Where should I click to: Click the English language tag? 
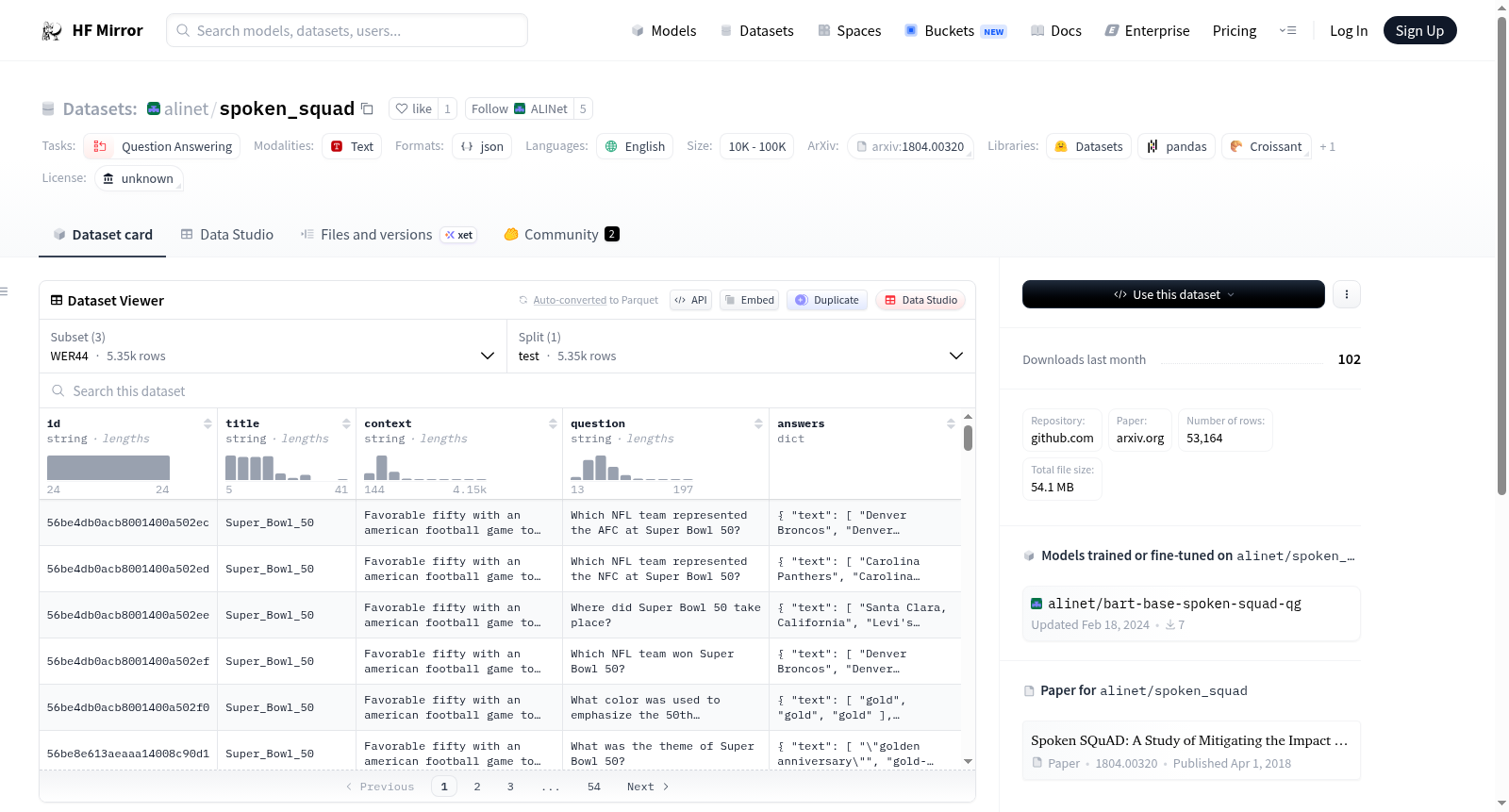coord(635,146)
